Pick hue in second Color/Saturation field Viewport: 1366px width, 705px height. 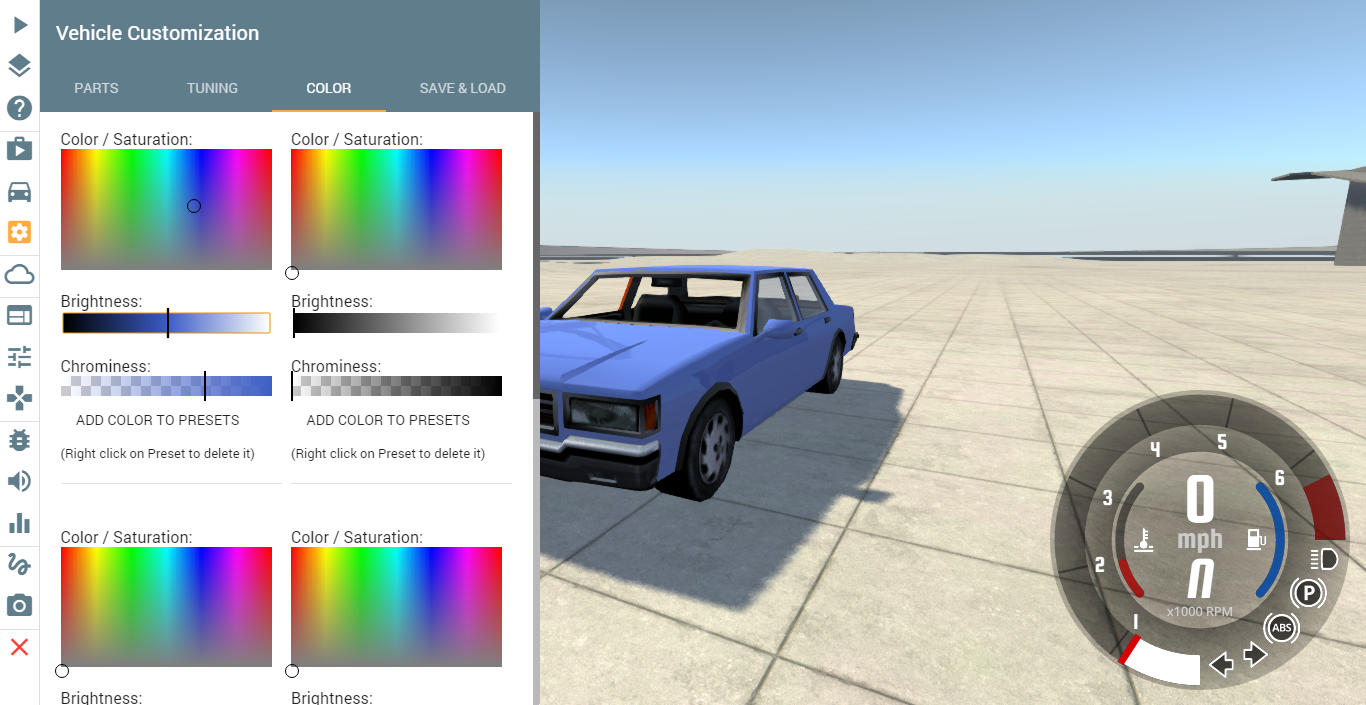pyautogui.click(x=396, y=209)
